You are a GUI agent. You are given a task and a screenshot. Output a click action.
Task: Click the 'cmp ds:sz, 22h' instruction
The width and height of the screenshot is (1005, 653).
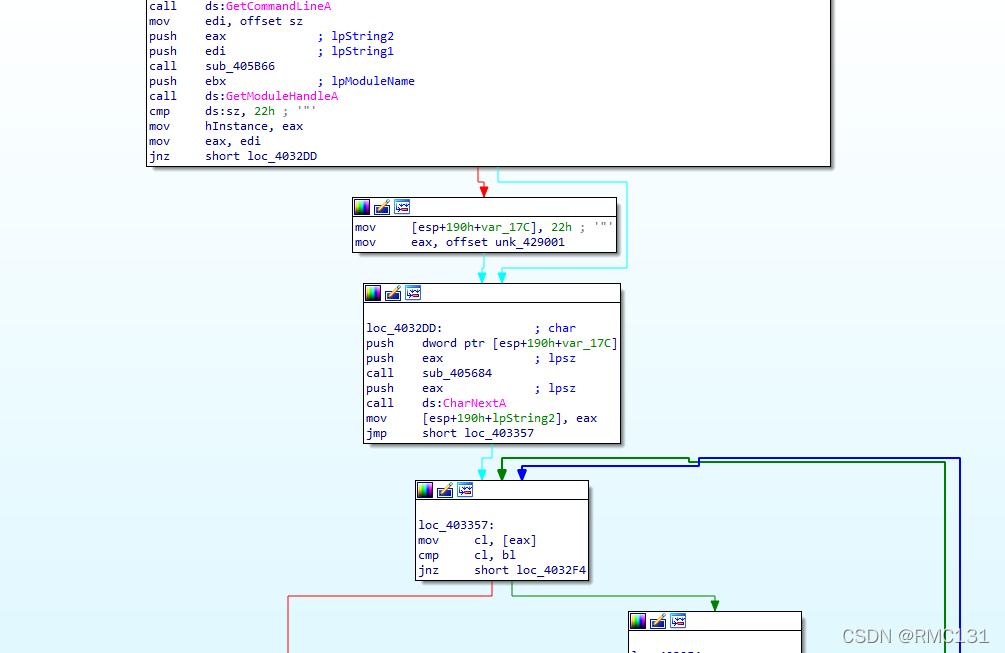click(212, 112)
